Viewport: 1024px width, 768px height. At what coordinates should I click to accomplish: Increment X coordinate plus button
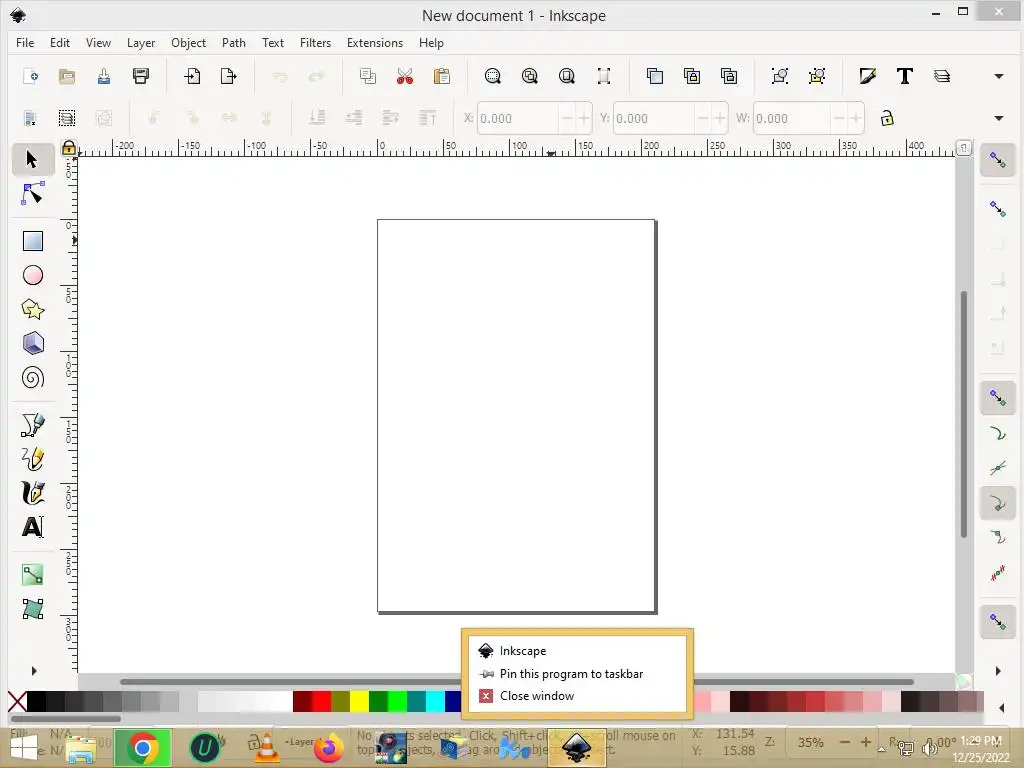tap(584, 118)
